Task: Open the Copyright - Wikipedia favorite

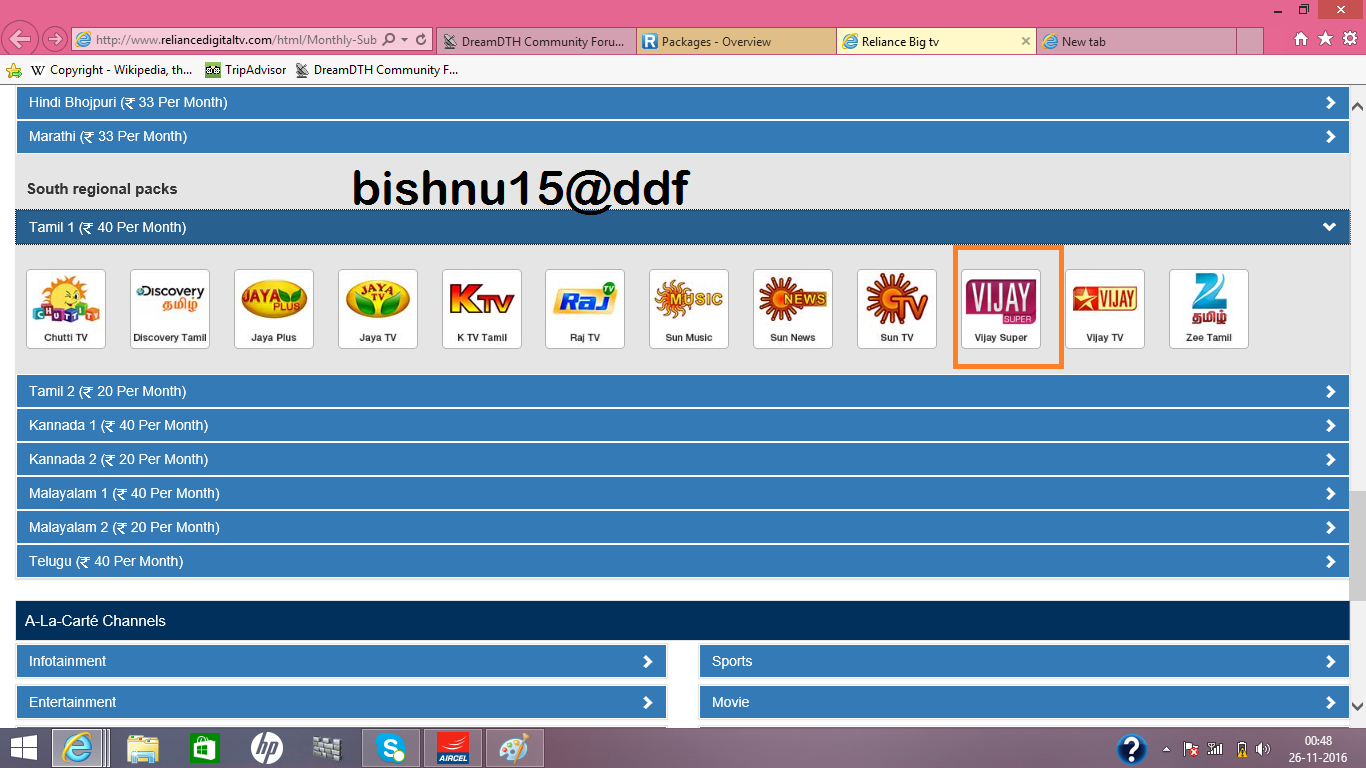Action: coord(111,70)
